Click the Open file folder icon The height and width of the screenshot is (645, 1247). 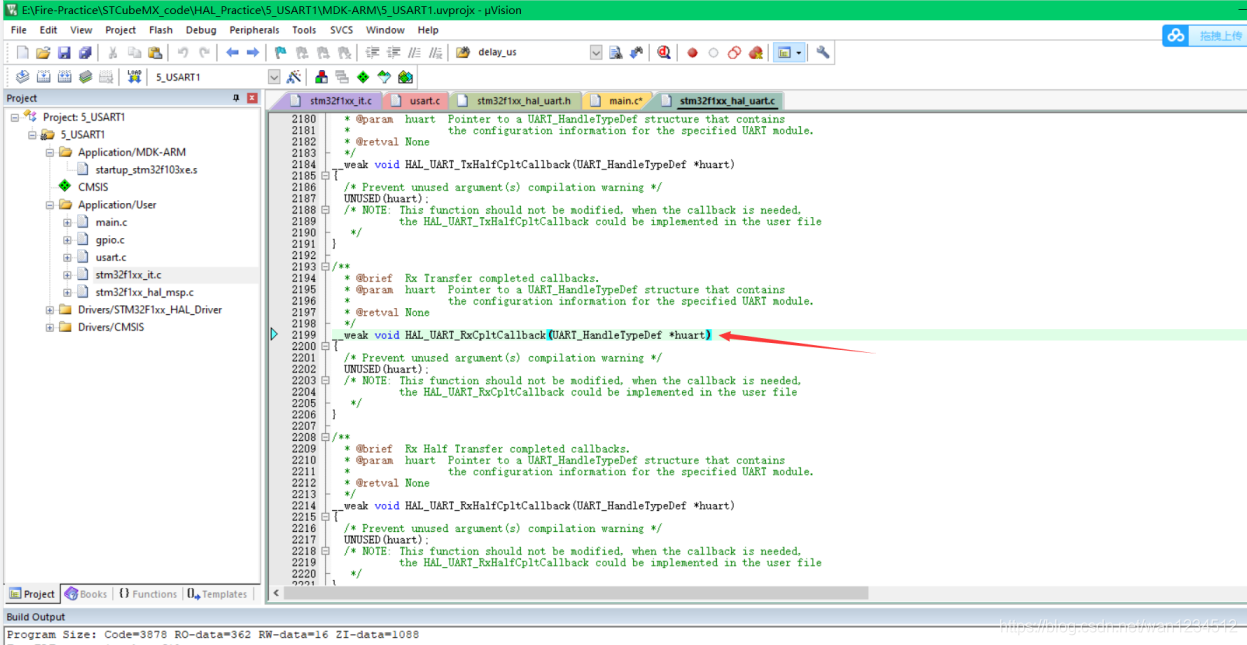[x=43, y=53]
